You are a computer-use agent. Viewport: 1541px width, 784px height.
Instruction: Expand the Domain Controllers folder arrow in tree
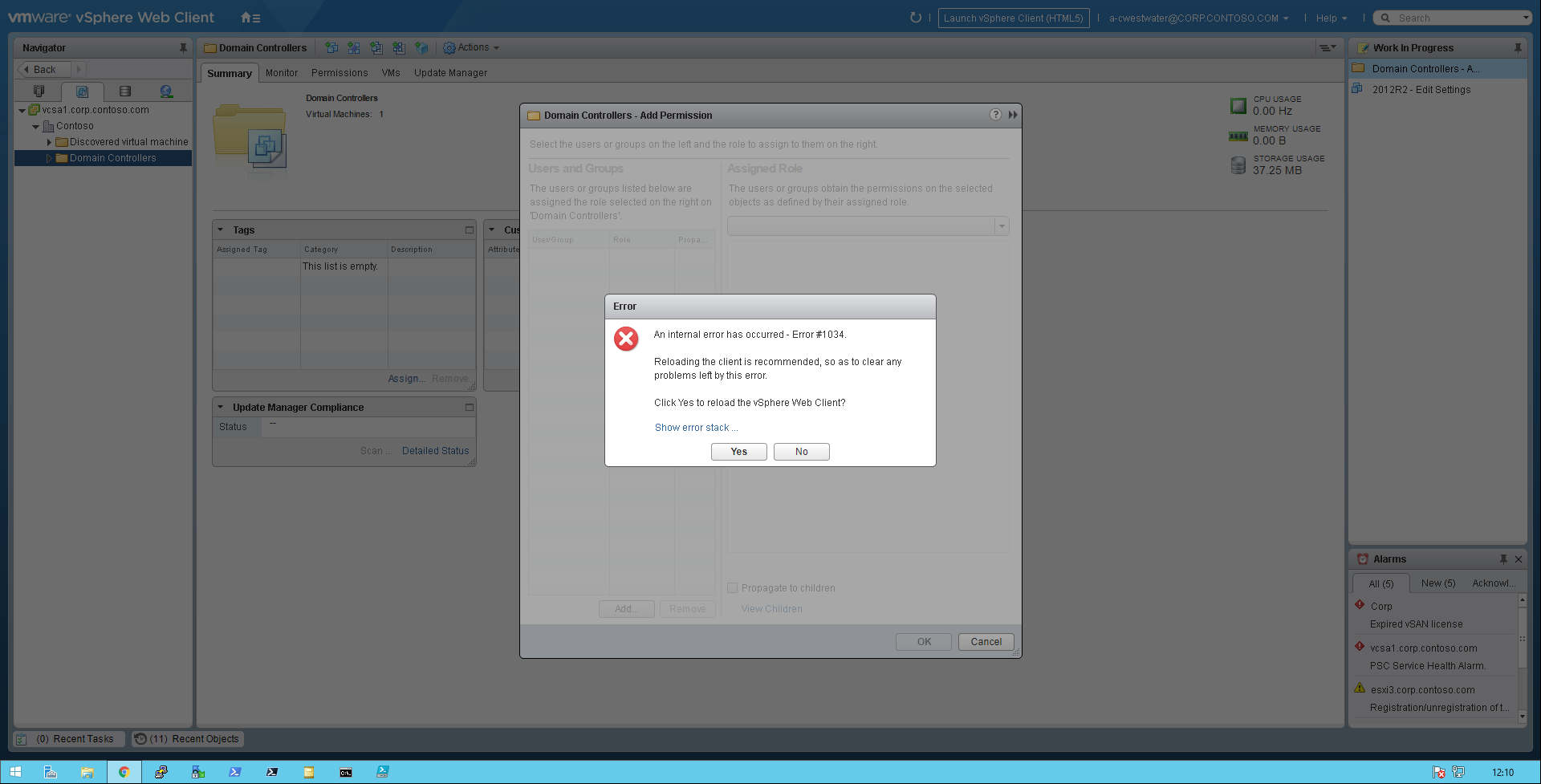[x=49, y=158]
